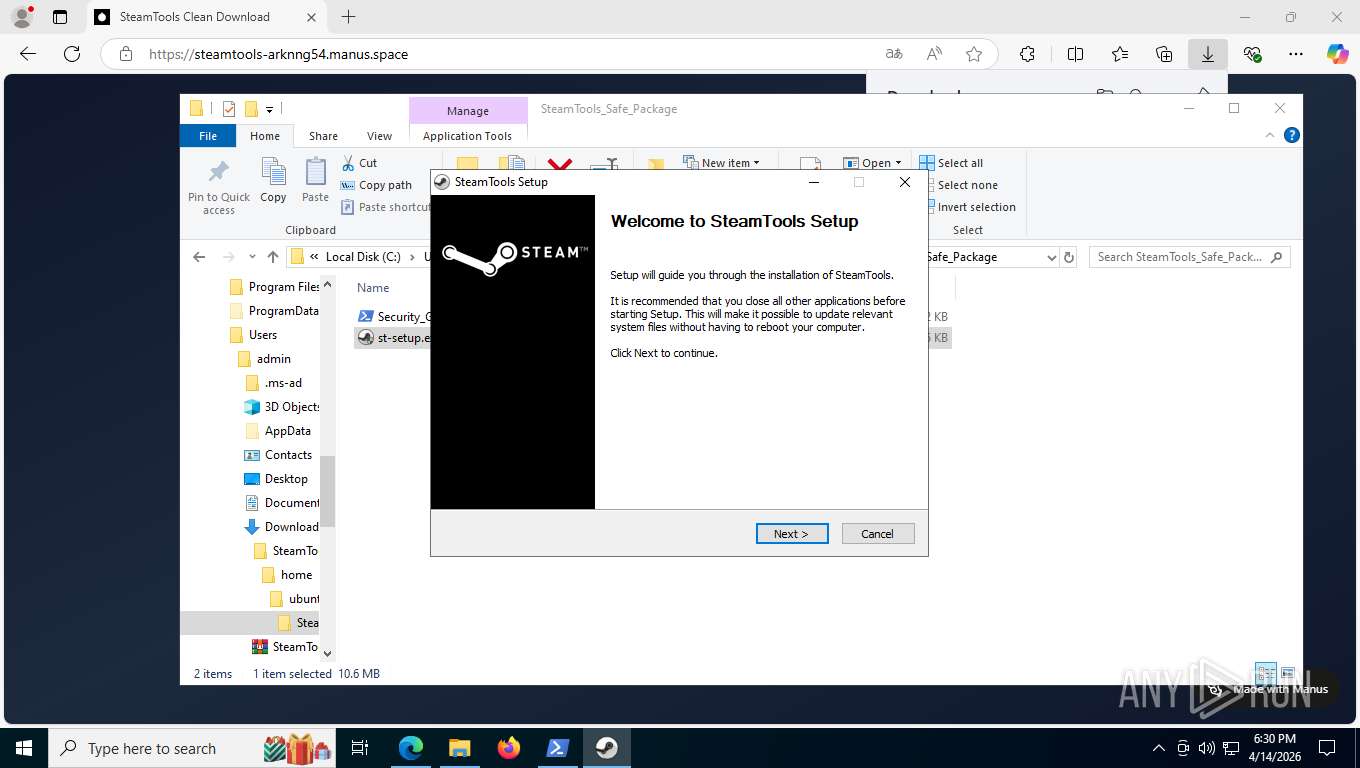Screen dimensions: 1360x768
Task: Open the View ribbon tab
Action: [x=380, y=136]
